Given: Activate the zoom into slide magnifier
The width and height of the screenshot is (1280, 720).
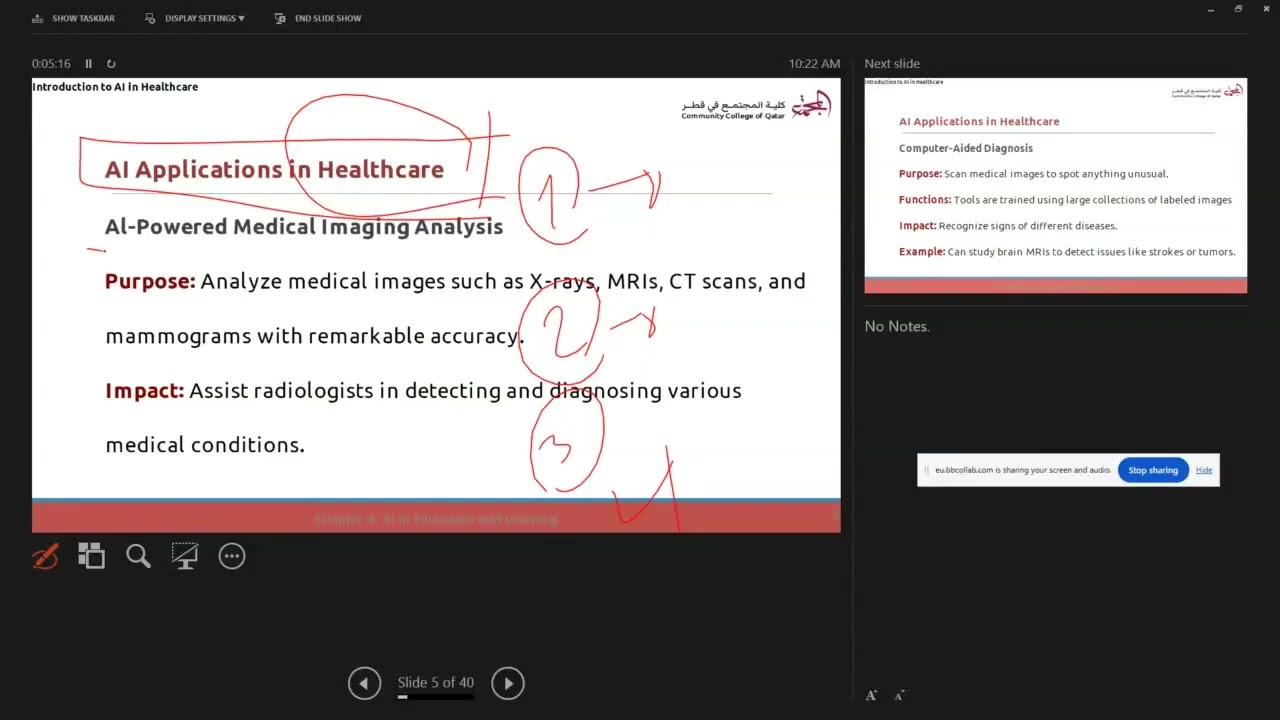Looking at the screenshot, I should (x=138, y=556).
